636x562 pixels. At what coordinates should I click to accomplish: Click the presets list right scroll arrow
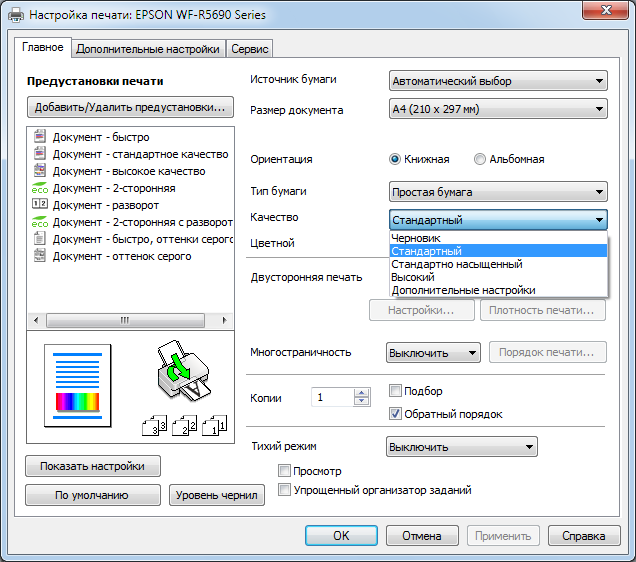point(224,320)
